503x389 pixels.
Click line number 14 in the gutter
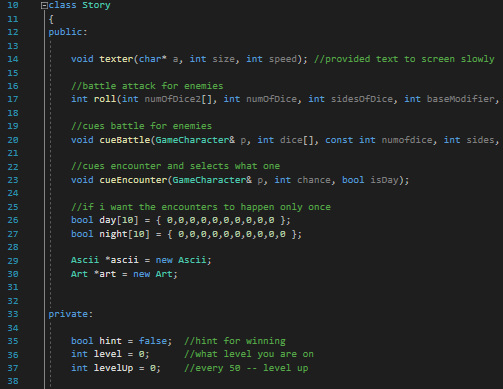[13, 59]
